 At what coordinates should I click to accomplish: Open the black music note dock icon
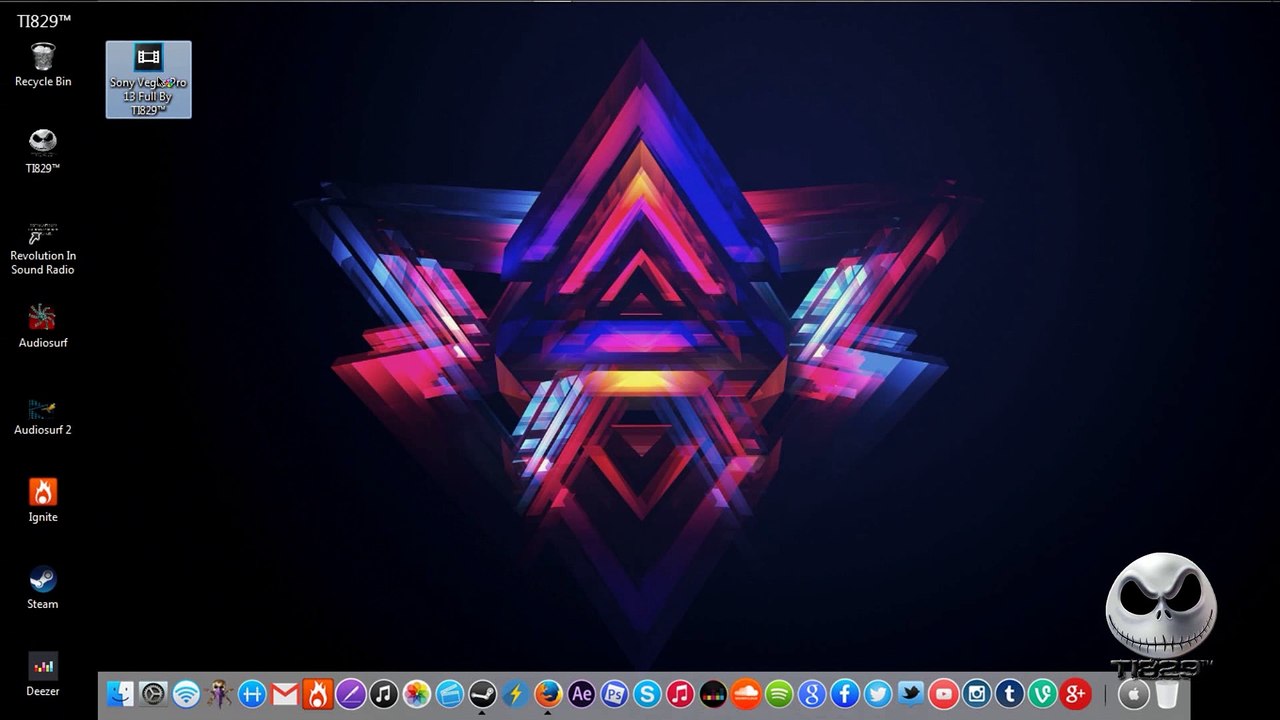point(384,694)
